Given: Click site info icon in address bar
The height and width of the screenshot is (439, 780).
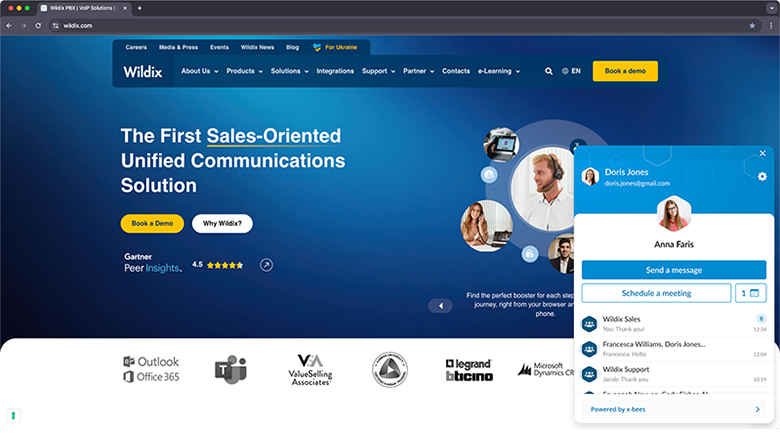Looking at the screenshot, I should coord(56,25).
